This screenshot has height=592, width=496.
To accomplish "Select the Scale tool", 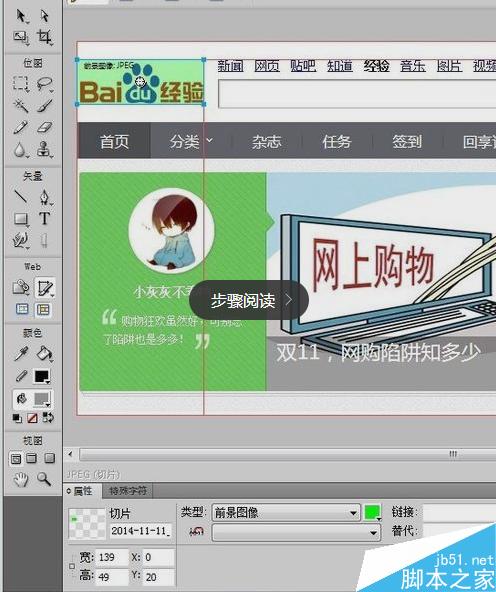I will (21, 37).
